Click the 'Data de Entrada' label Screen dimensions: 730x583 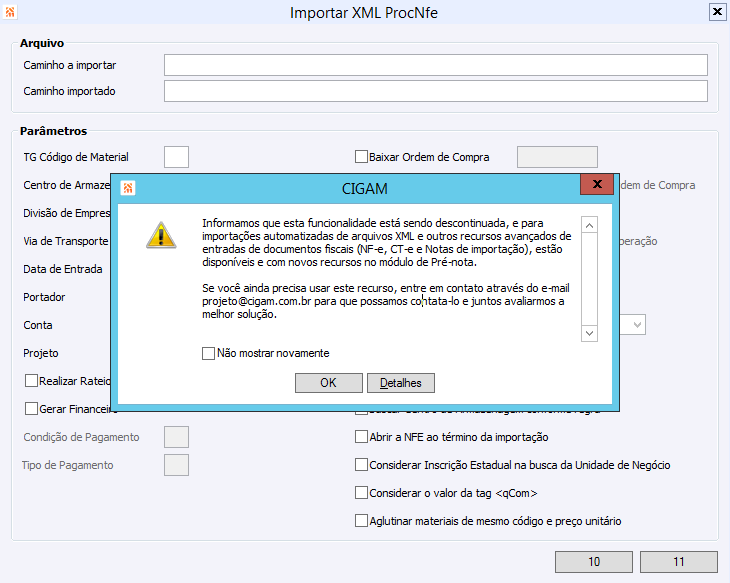[x=63, y=269]
